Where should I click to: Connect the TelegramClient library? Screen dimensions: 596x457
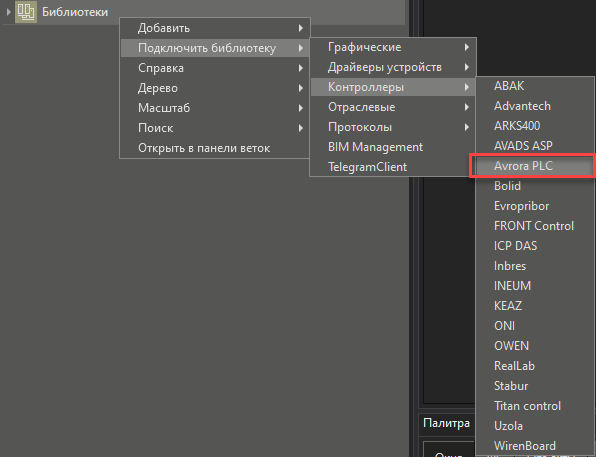pos(393,167)
